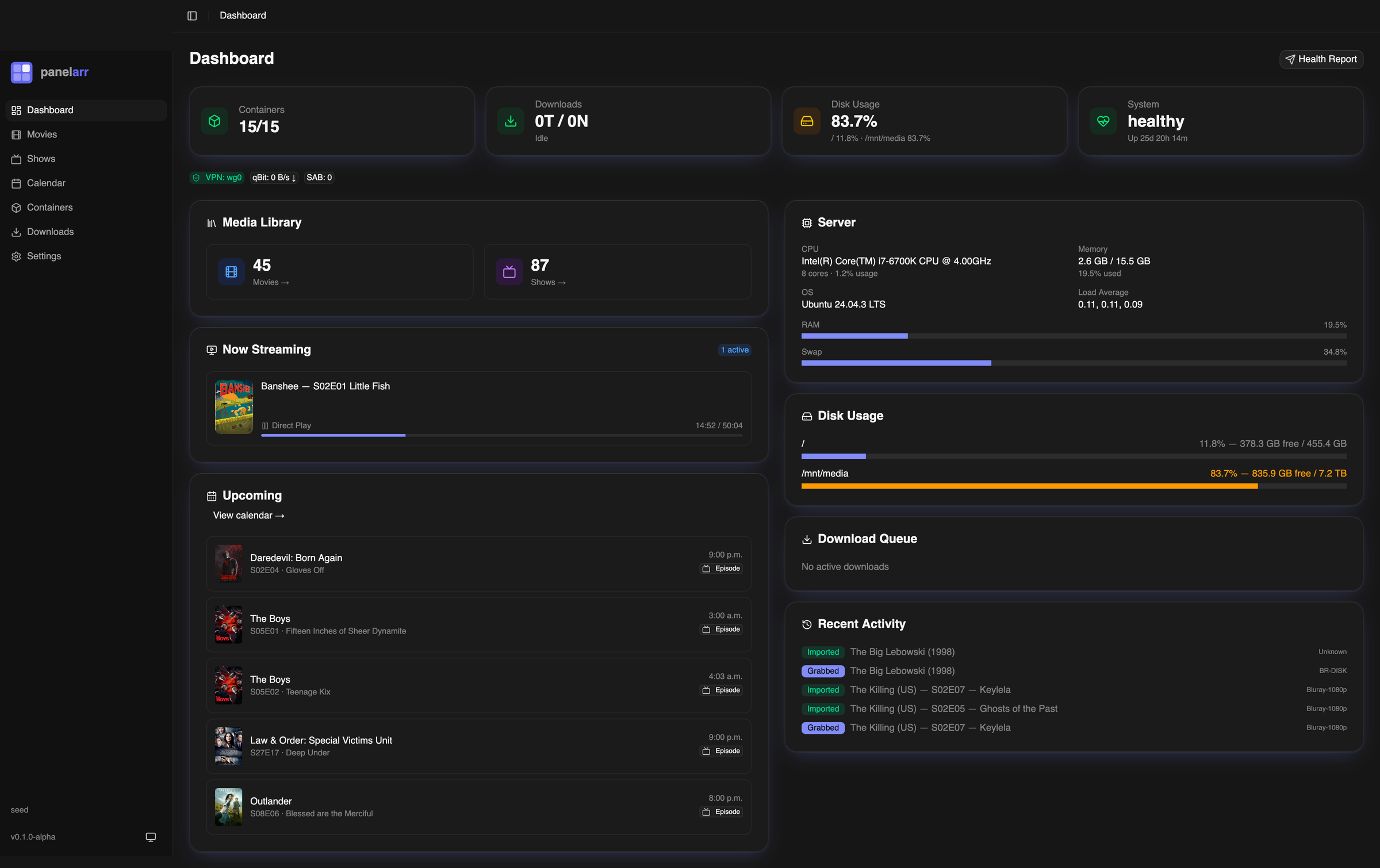Viewport: 1380px width, 868px height.
Task: Collapse the sidebar with the panel toggle
Action: [x=192, y=16]
